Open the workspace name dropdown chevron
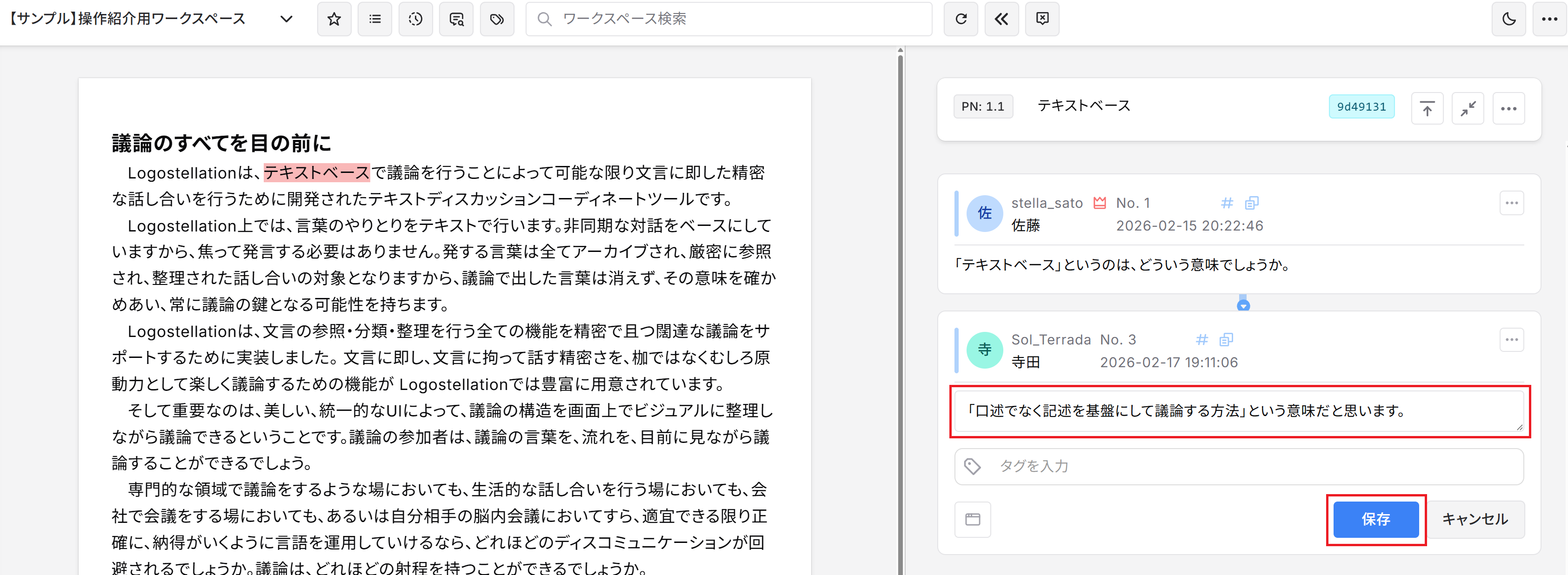Image resolution: width=1568 pixels, height=575 pixels. (286, 19)
